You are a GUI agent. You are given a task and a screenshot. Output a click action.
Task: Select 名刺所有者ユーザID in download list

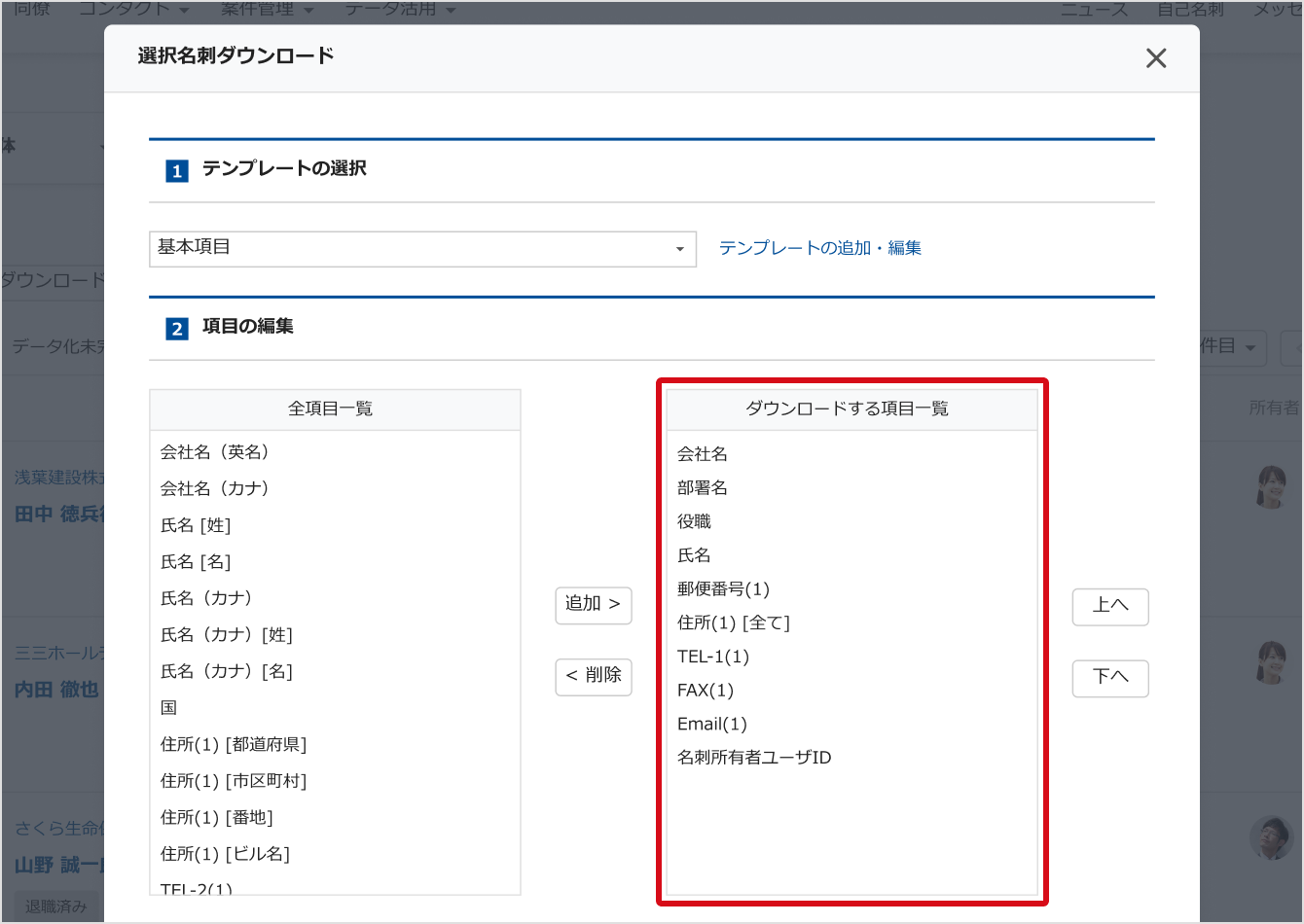754,758
